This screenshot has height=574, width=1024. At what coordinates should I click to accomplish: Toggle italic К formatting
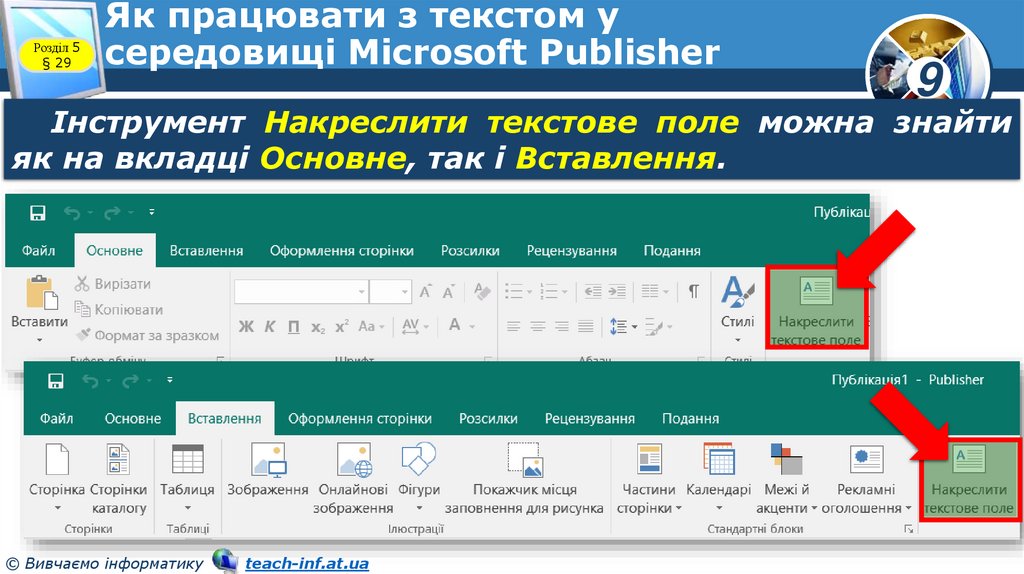tap(270, 327)
